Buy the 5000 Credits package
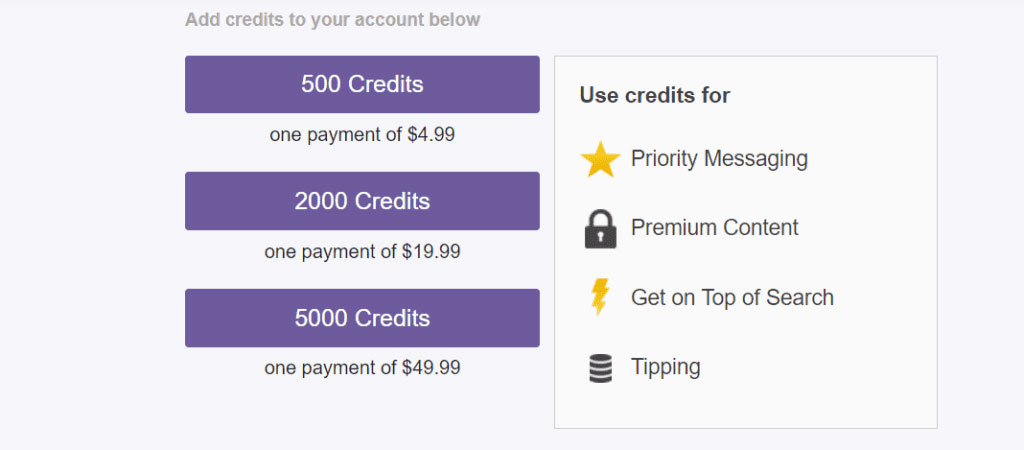The image size is (1024, 450). click(x=362, y=318)
